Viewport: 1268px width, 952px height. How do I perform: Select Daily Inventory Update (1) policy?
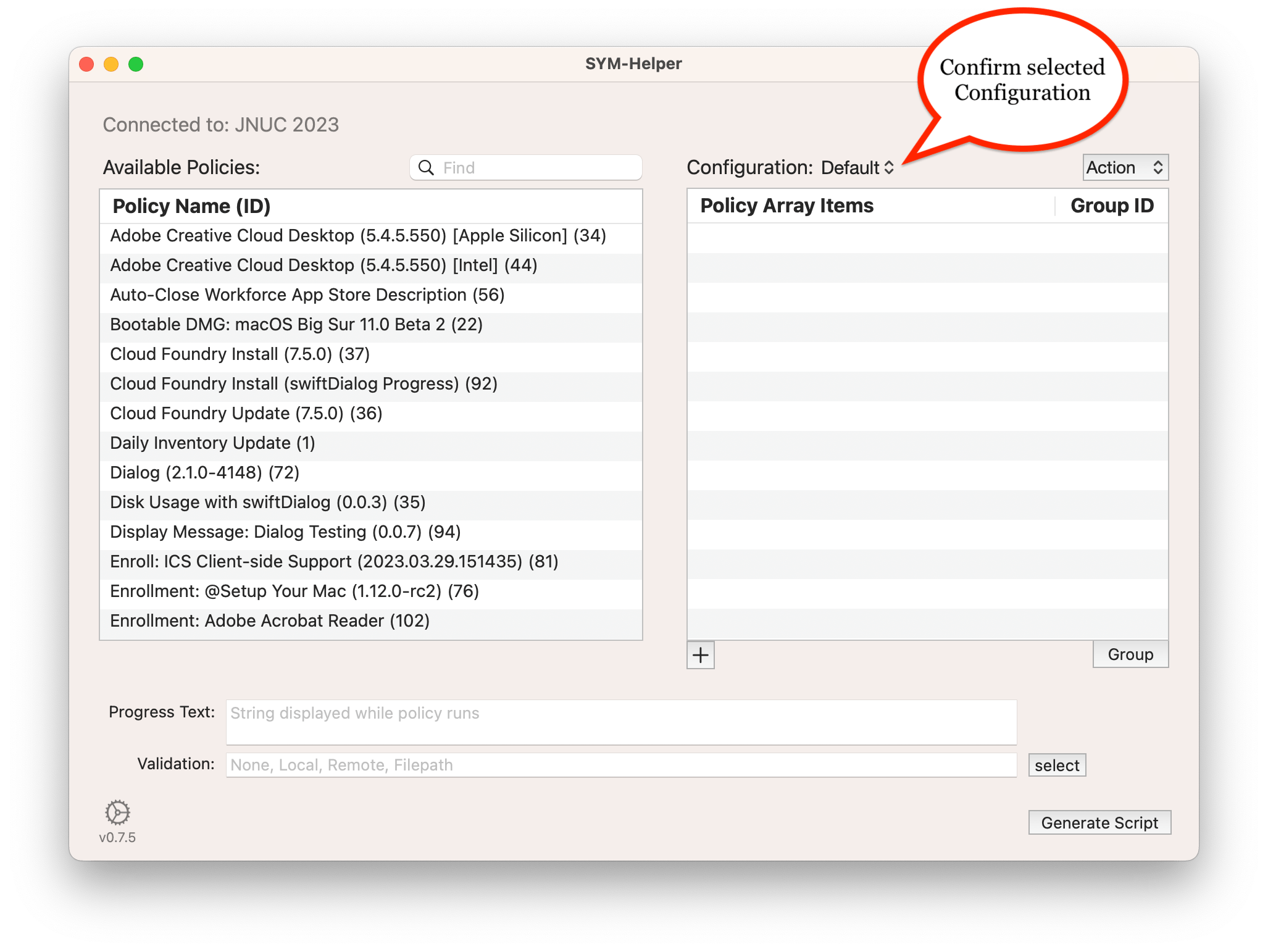click(x=212, y=443)
